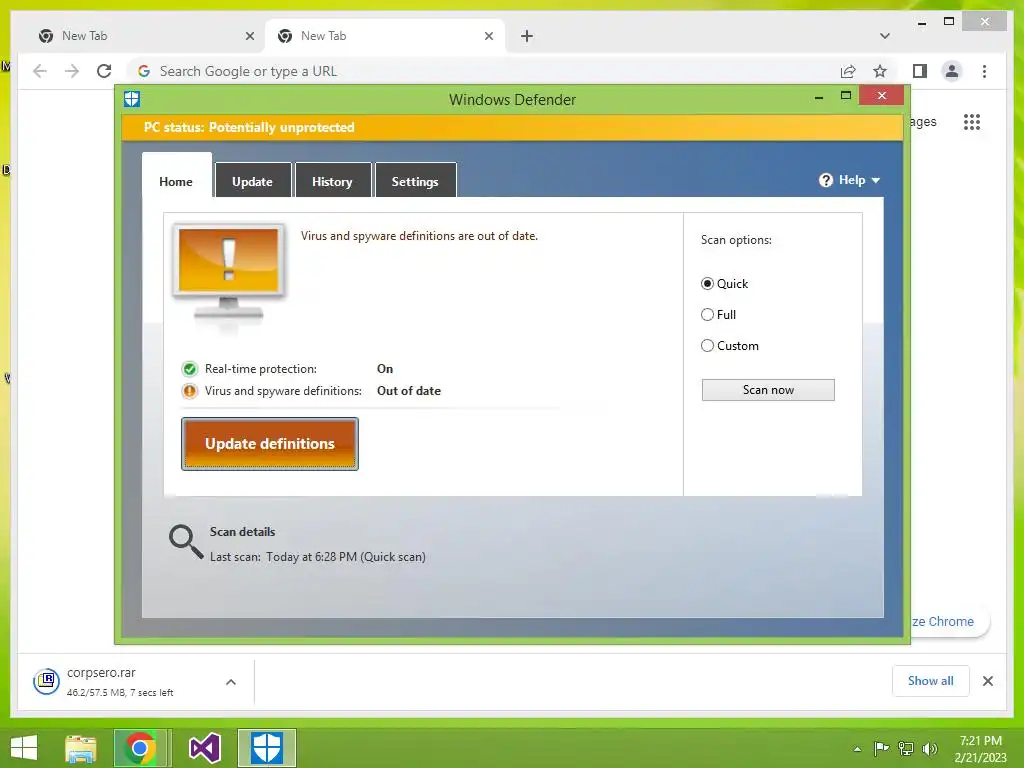Open Windows Start button
This screenshot has height=768, width=1024.
24,748
